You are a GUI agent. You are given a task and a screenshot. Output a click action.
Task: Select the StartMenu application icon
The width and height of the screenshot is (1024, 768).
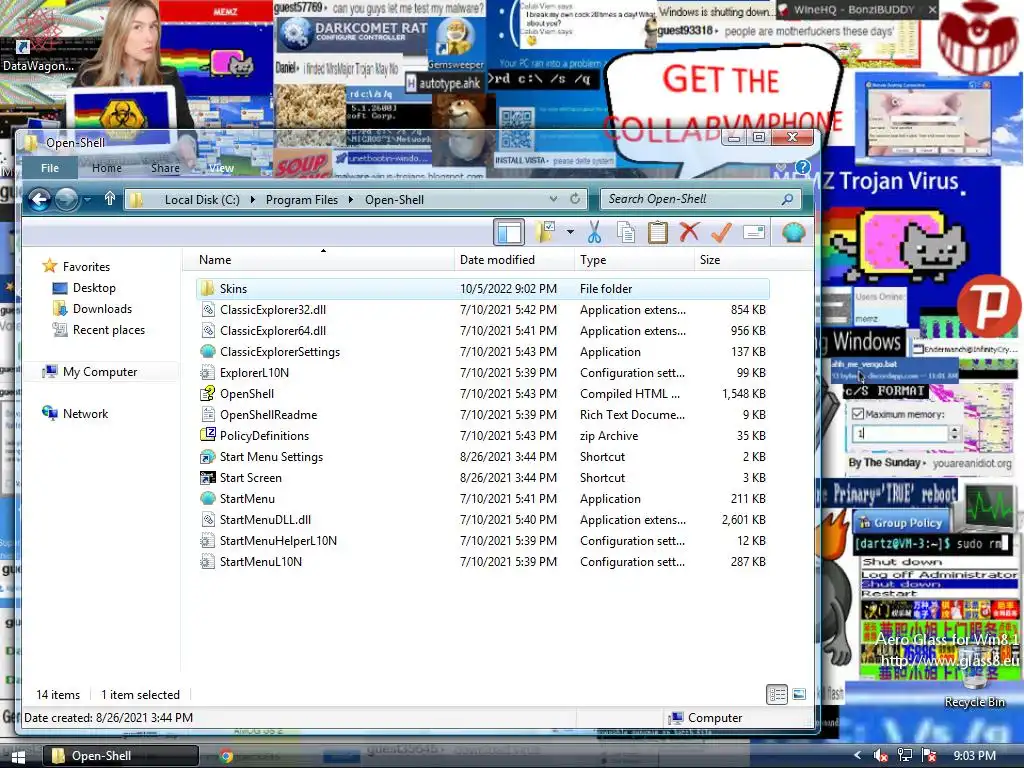coord(208,498)
